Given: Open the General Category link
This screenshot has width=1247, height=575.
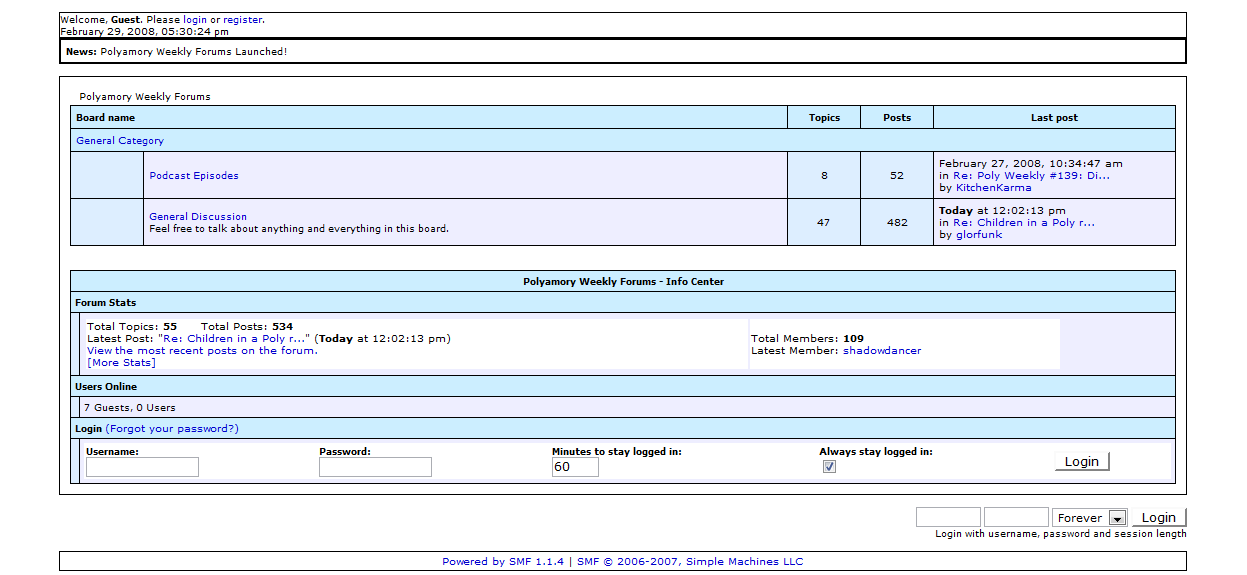Looking at the screenshot, I should click(x=120, y=141).
